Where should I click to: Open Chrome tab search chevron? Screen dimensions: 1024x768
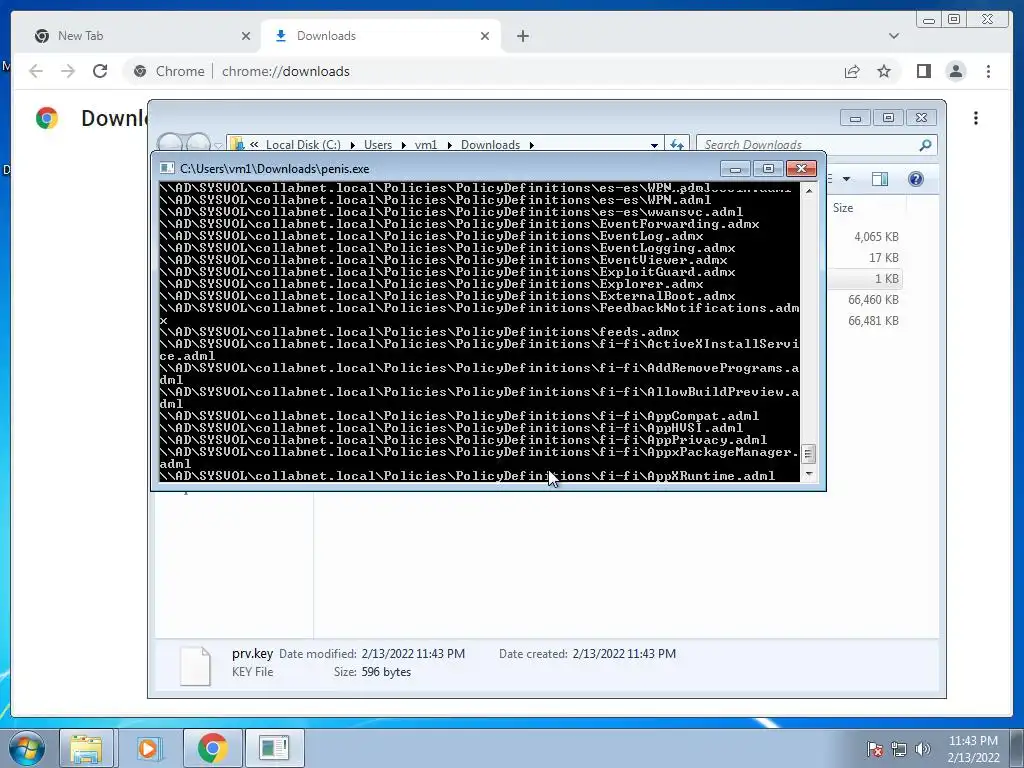(893, 36)
